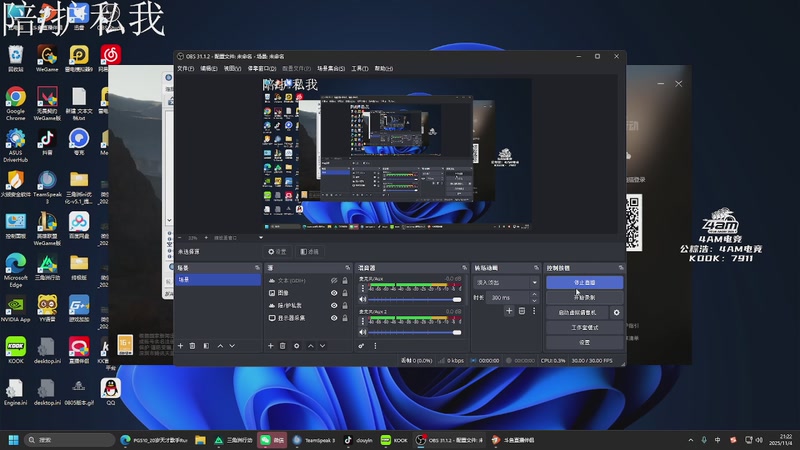Move the selected scene up with arrow
The width and height of the screenshot is (800, 450).
coord(220,345)
